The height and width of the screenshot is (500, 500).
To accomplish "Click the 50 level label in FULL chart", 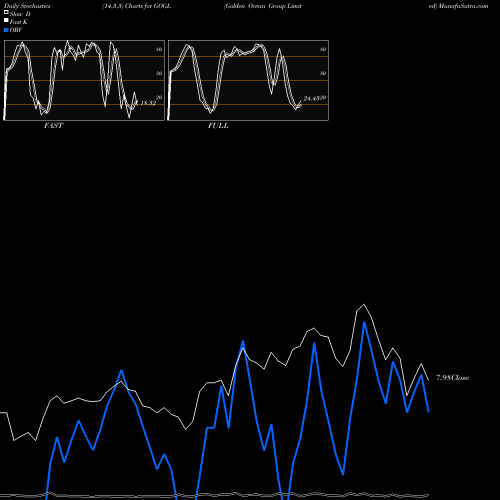I will point(323,73).
